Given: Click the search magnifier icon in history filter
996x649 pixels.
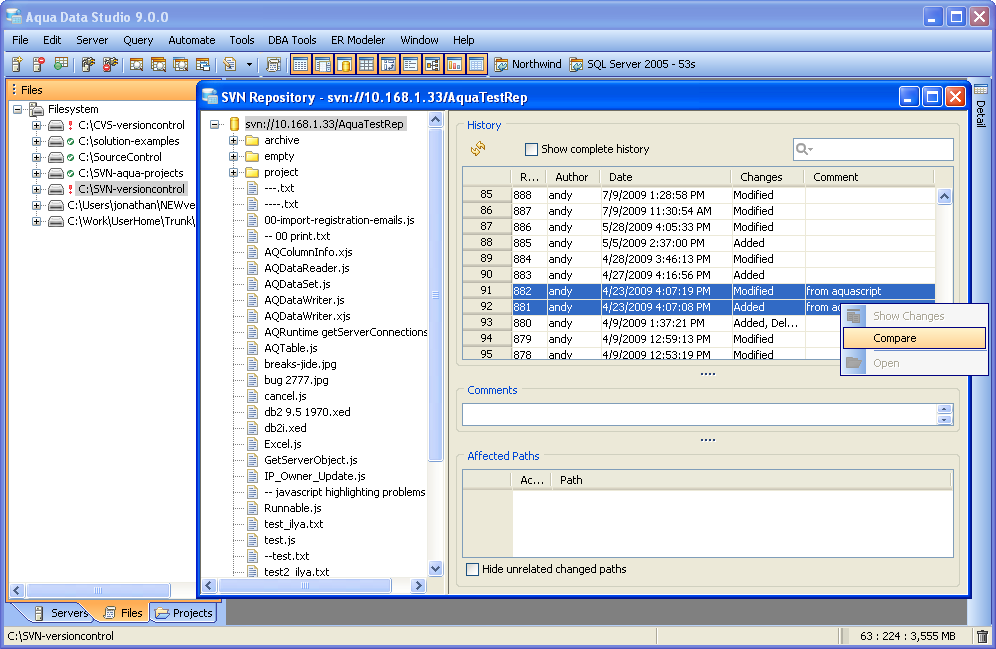Looking at the screenshot, I should click(x=803, y=150).
